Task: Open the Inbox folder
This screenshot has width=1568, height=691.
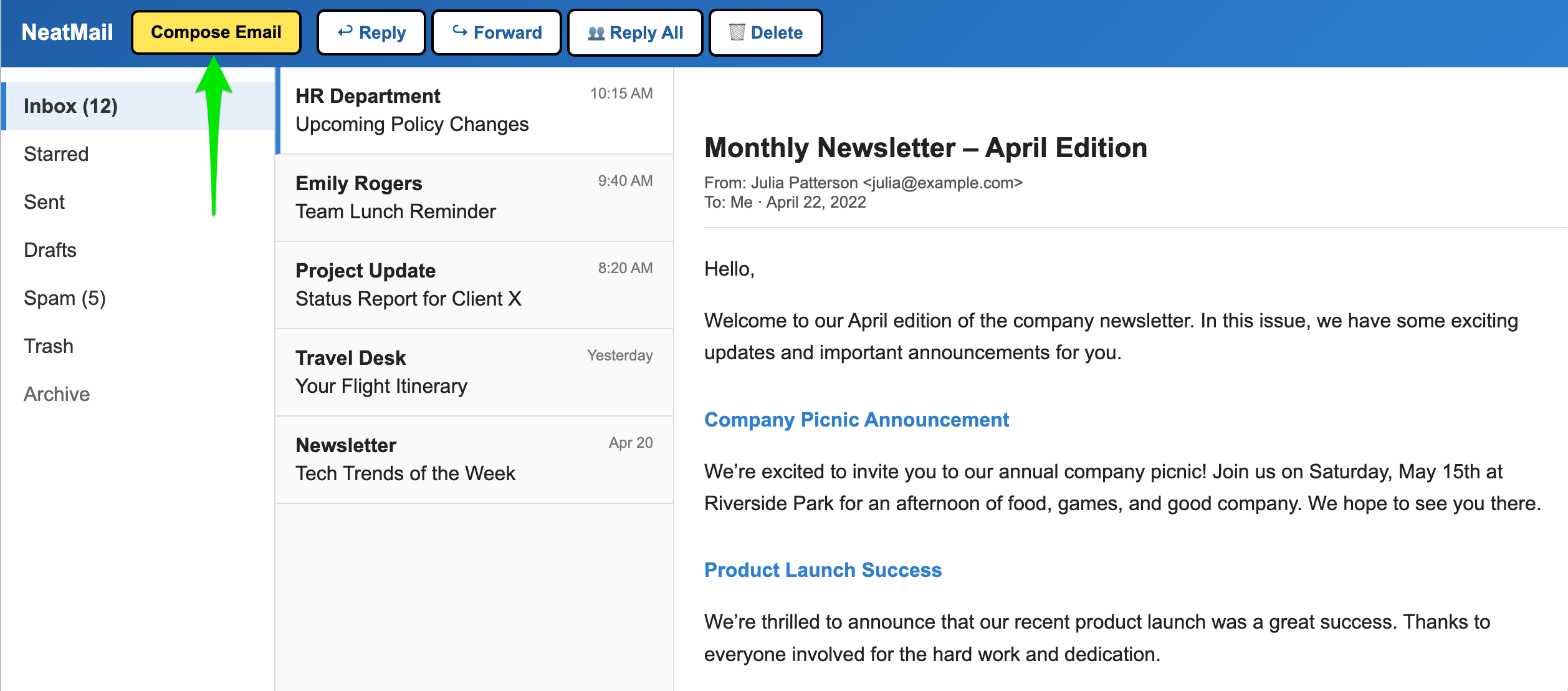Action: point(70,106)
